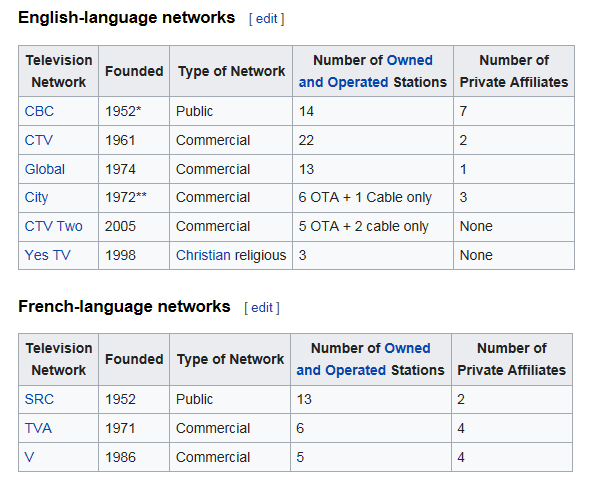Click the French-language networks heading
This screenshot has height=486, width=602.
[124, 306]
